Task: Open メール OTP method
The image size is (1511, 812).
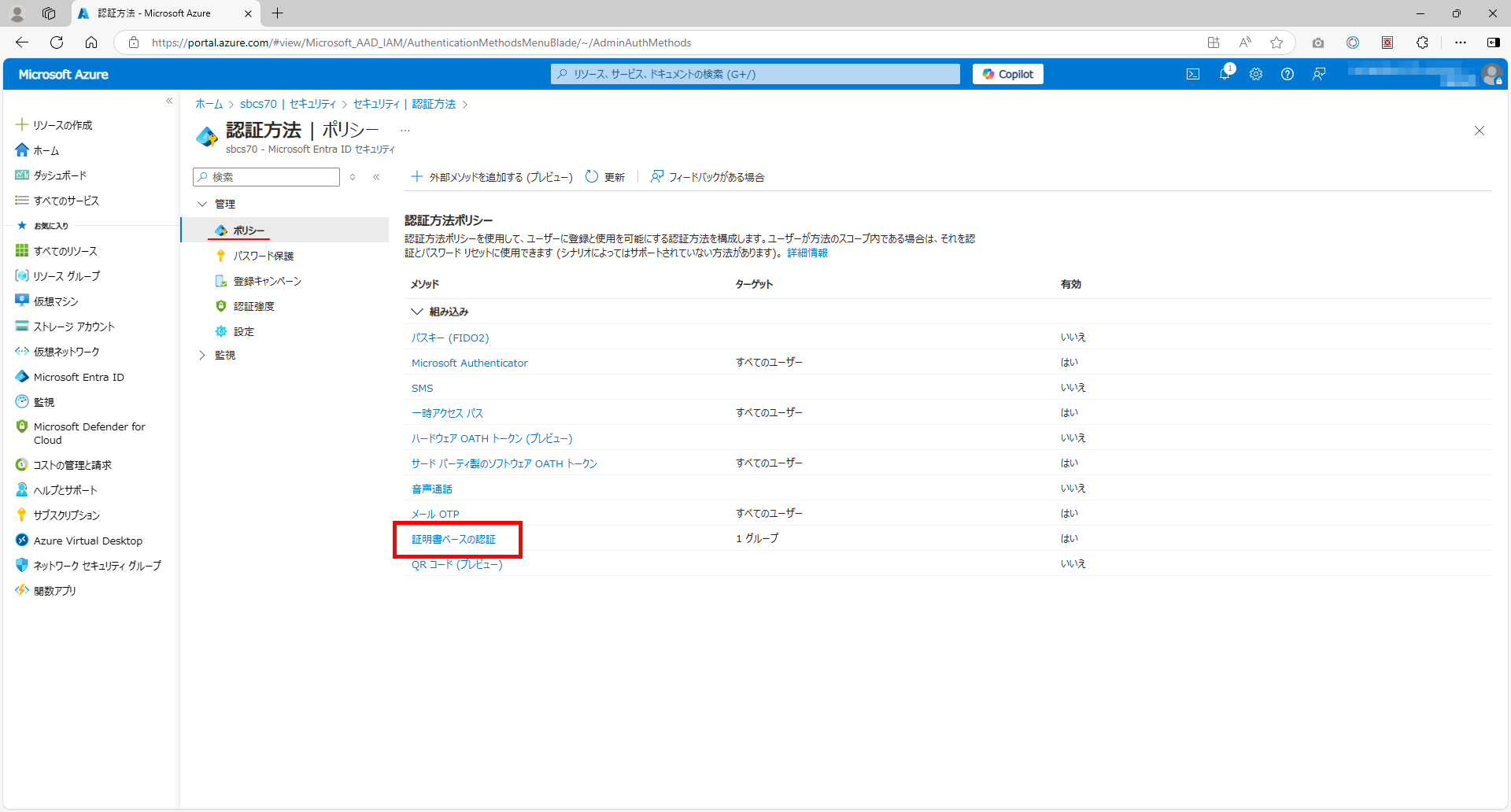Action: (x=435, y=514)
